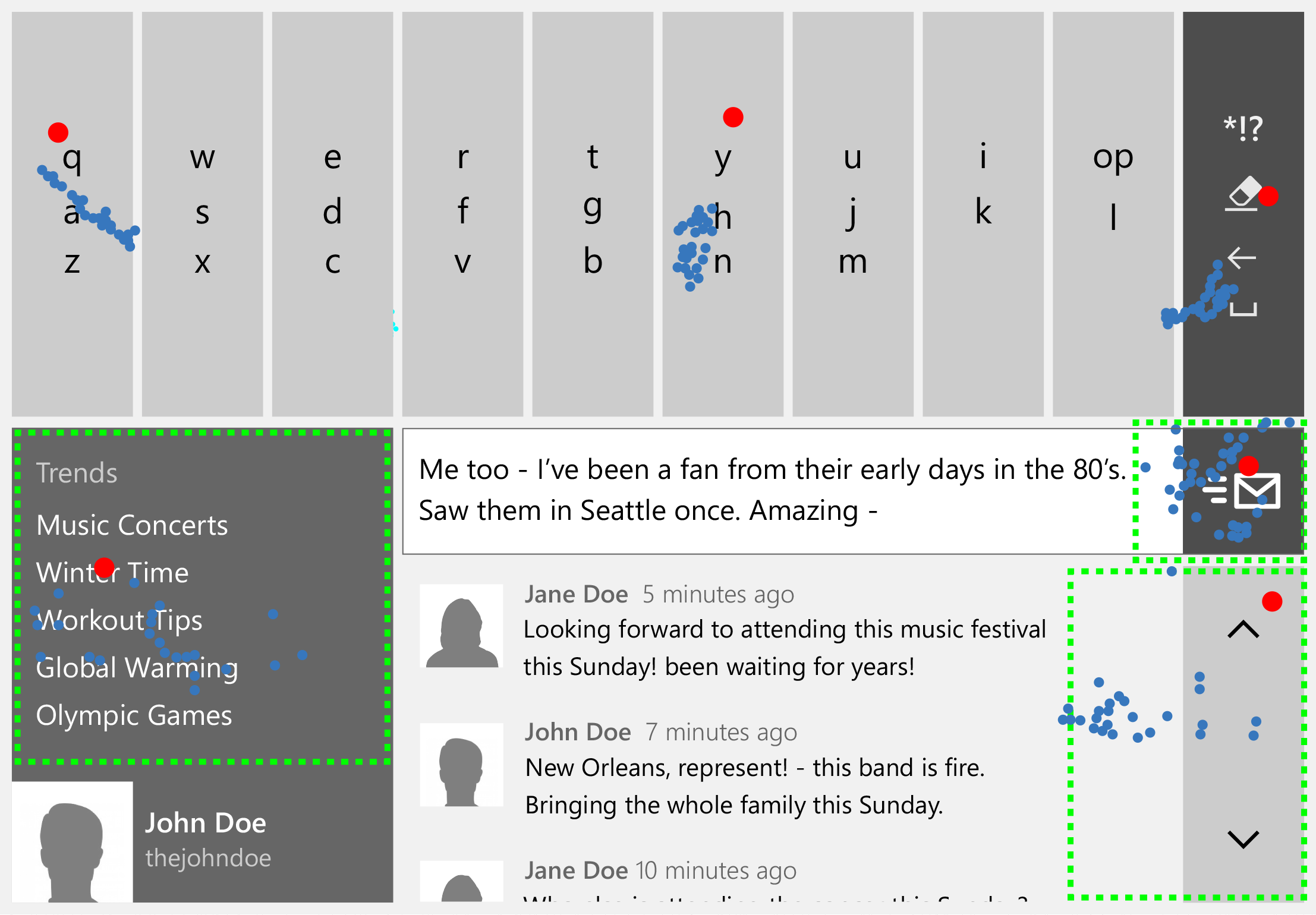The image size is (1316, 915).
Task: Open the Global Warming trend
Action: click(x=137, y=668)
